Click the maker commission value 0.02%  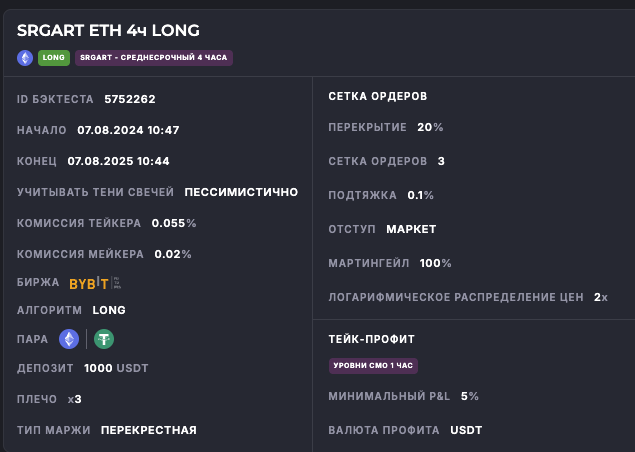point(172,254)
